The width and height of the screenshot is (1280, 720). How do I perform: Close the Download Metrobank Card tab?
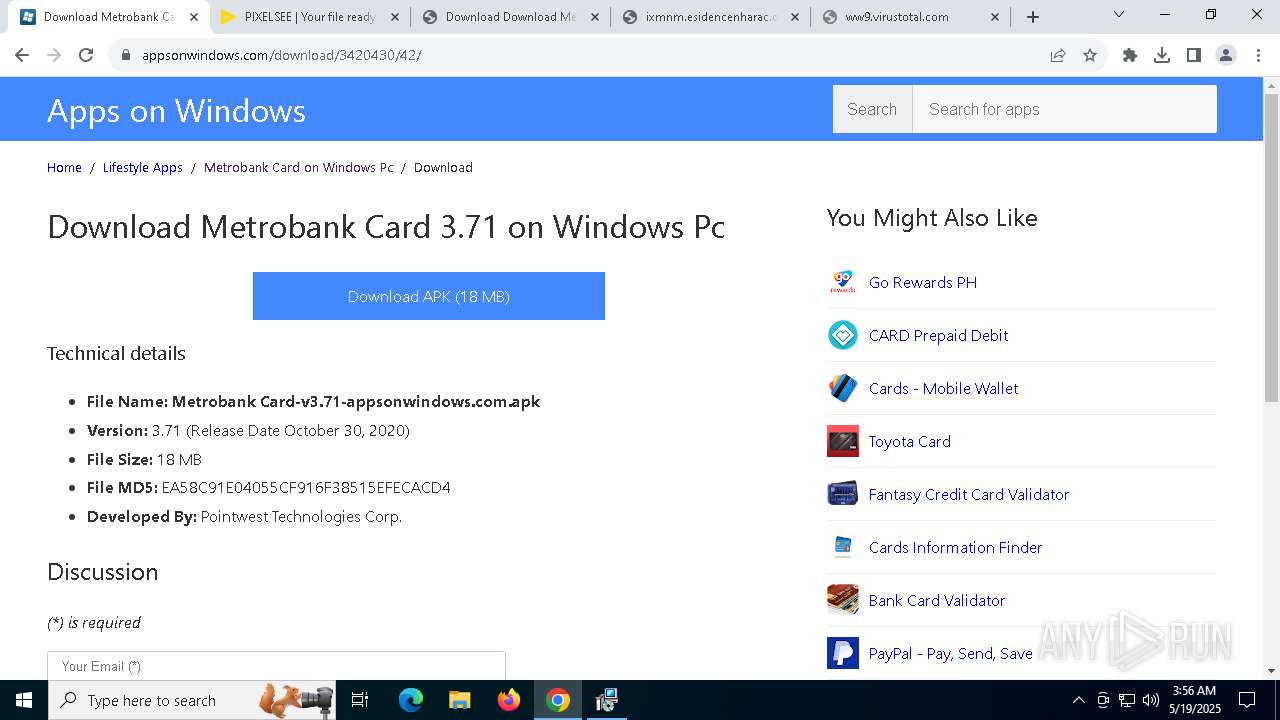pos(194,17)
